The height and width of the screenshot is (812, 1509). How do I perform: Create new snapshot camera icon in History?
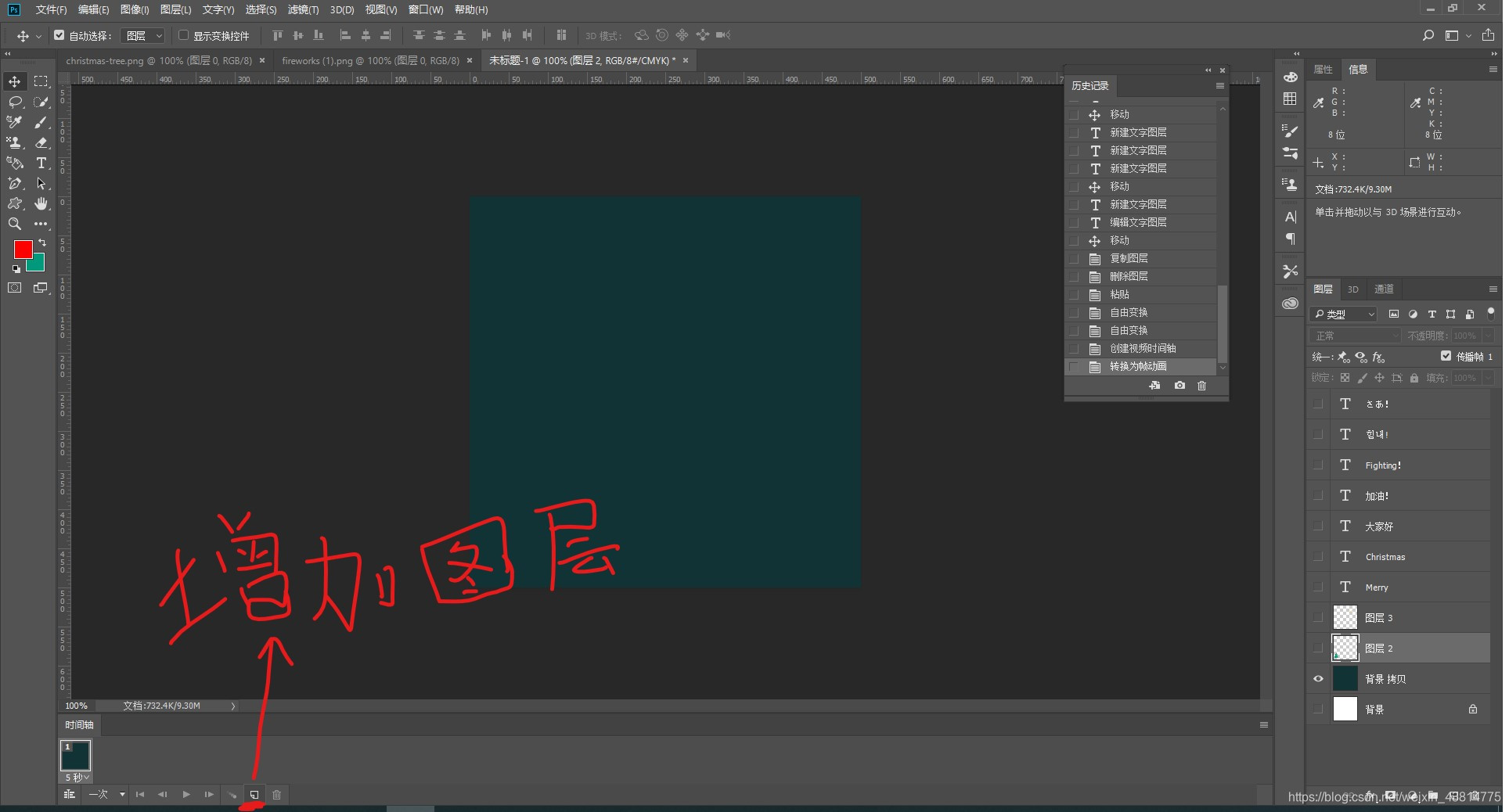[x=1179, y=386]
